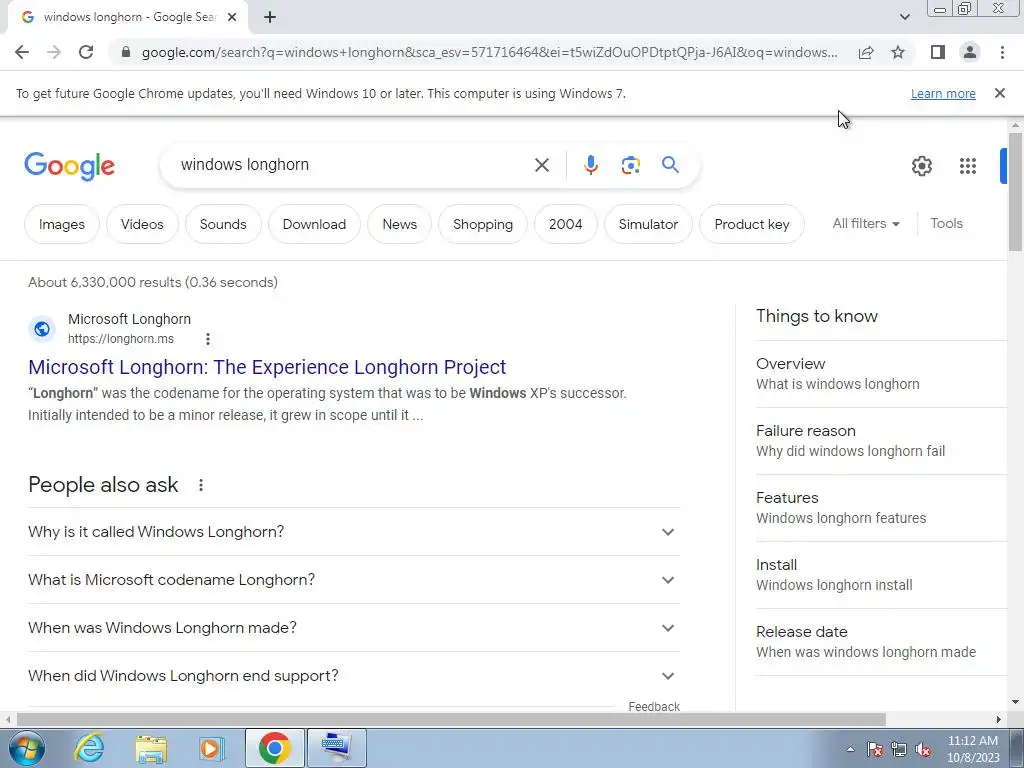
Task: Open Google search settings gear
Action: (x=921, y=166)
